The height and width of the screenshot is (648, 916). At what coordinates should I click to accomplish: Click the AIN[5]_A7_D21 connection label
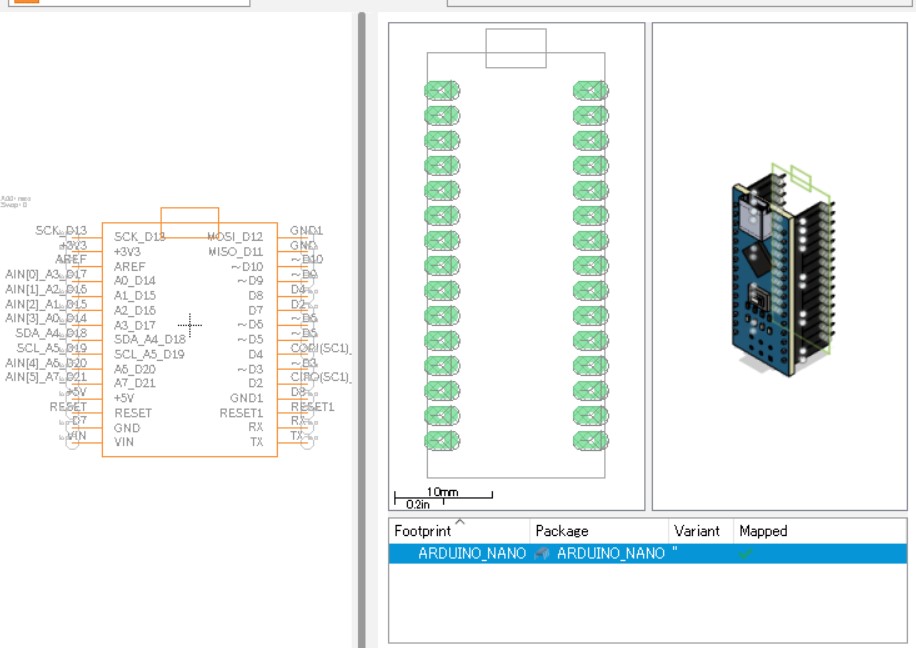coord(46,377)
